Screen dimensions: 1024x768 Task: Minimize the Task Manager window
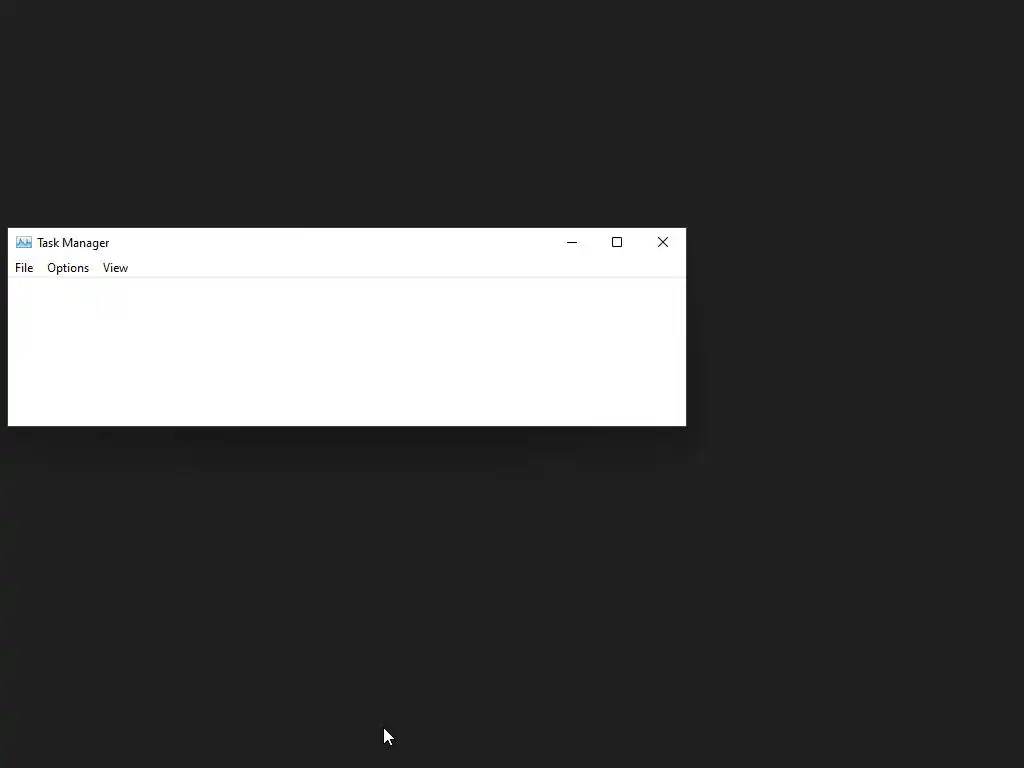(572, 242)
